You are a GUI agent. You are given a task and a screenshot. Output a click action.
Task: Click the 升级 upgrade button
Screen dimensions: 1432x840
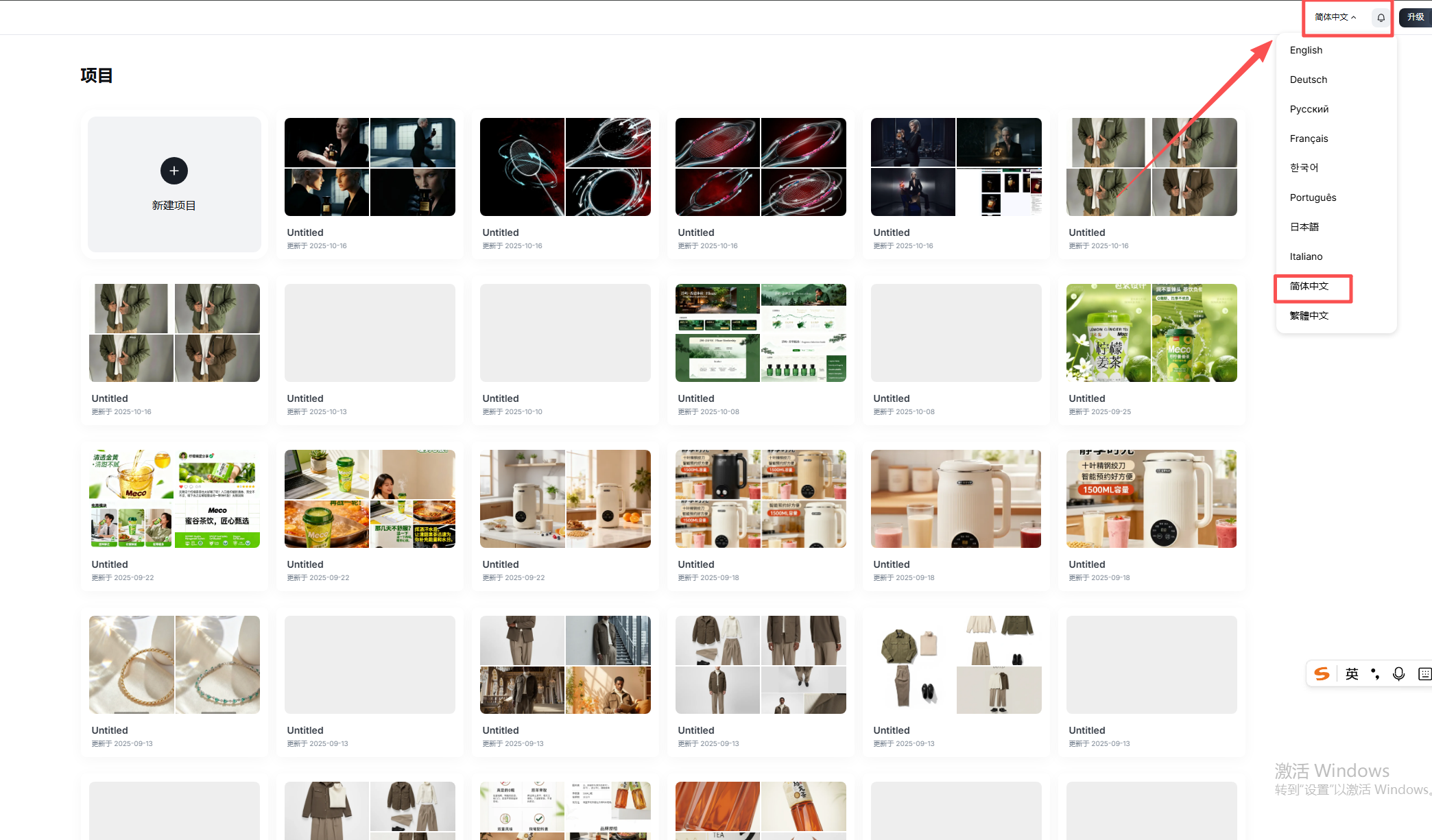(1416, 17)
